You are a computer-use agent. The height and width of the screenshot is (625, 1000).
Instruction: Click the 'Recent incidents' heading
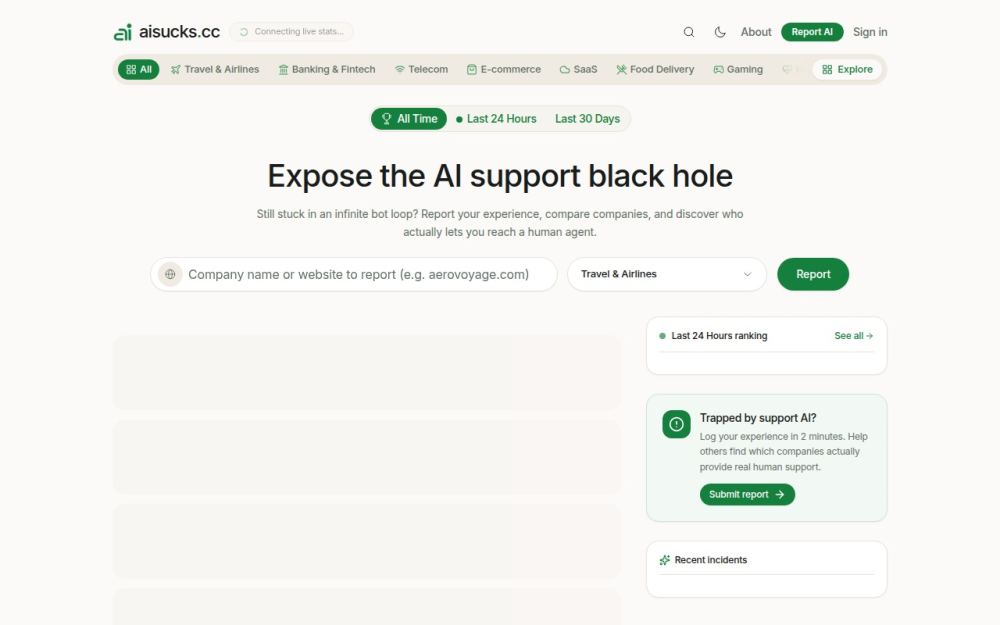[x=710, y=560]
